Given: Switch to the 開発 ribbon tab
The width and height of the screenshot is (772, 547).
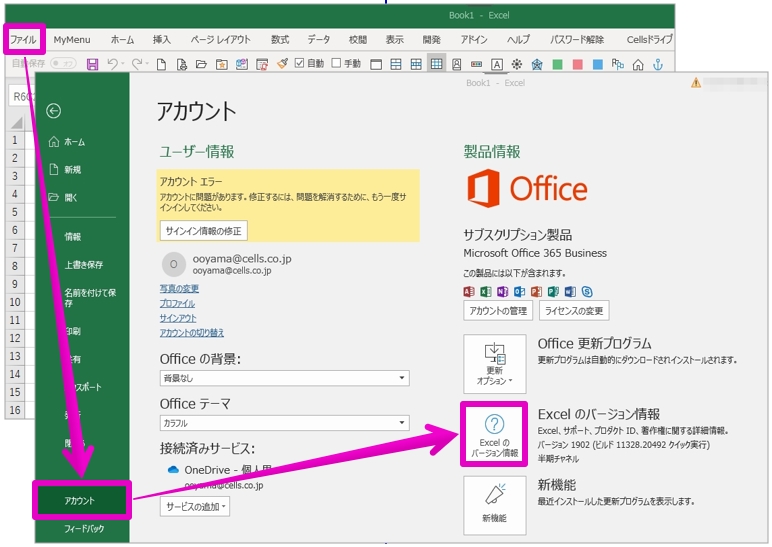Looking at the screenshot, I should coord(431,39).
